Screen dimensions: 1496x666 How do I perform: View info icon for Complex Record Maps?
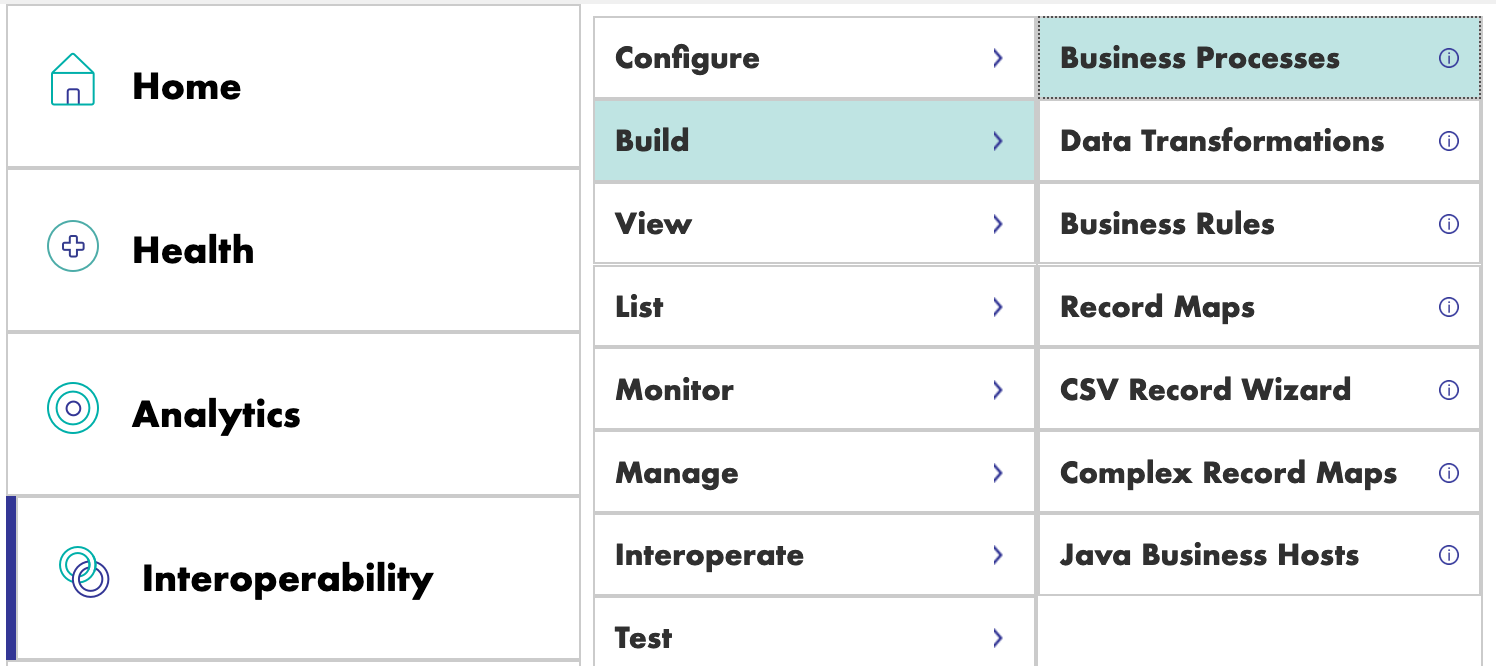[x=1448, y=473]
